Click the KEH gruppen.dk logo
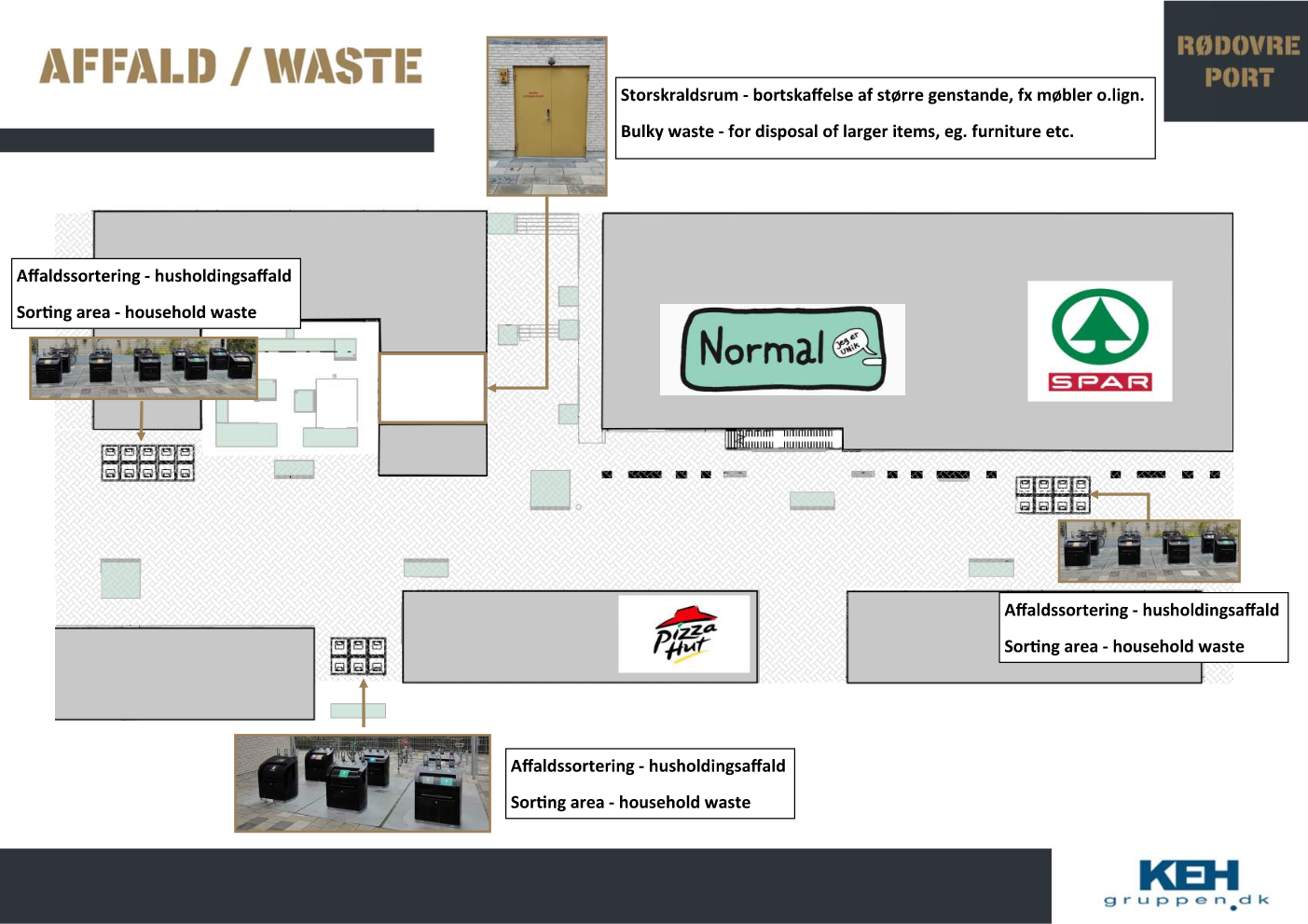This screenshot has width=1308, height=924. [1187, 884]
